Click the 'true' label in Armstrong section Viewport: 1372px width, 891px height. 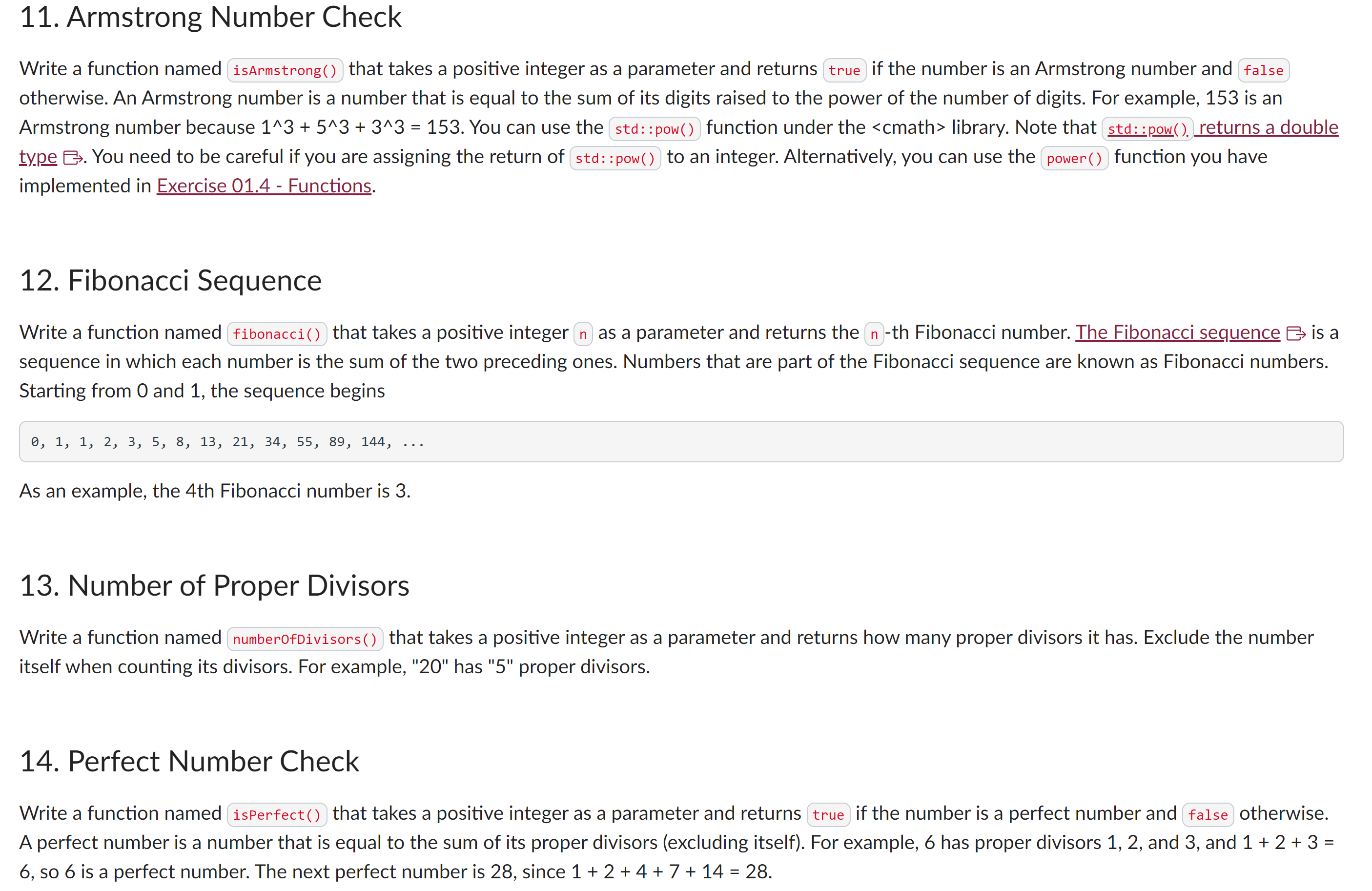click(844, 70)
